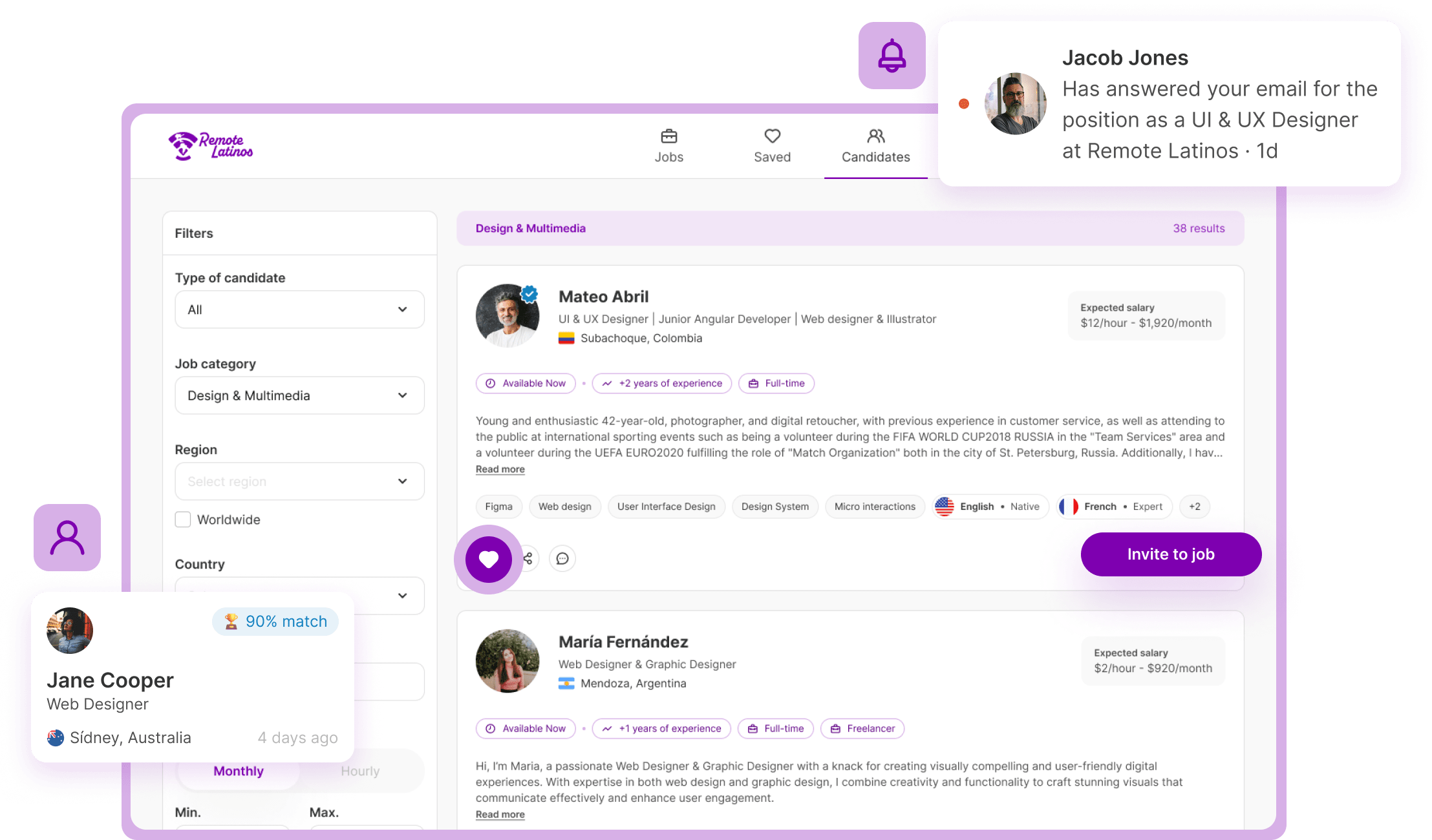The height and width of the screenshot is (840, 1432).
Task: Open the Select region dropdown
Action: (299, 481)
